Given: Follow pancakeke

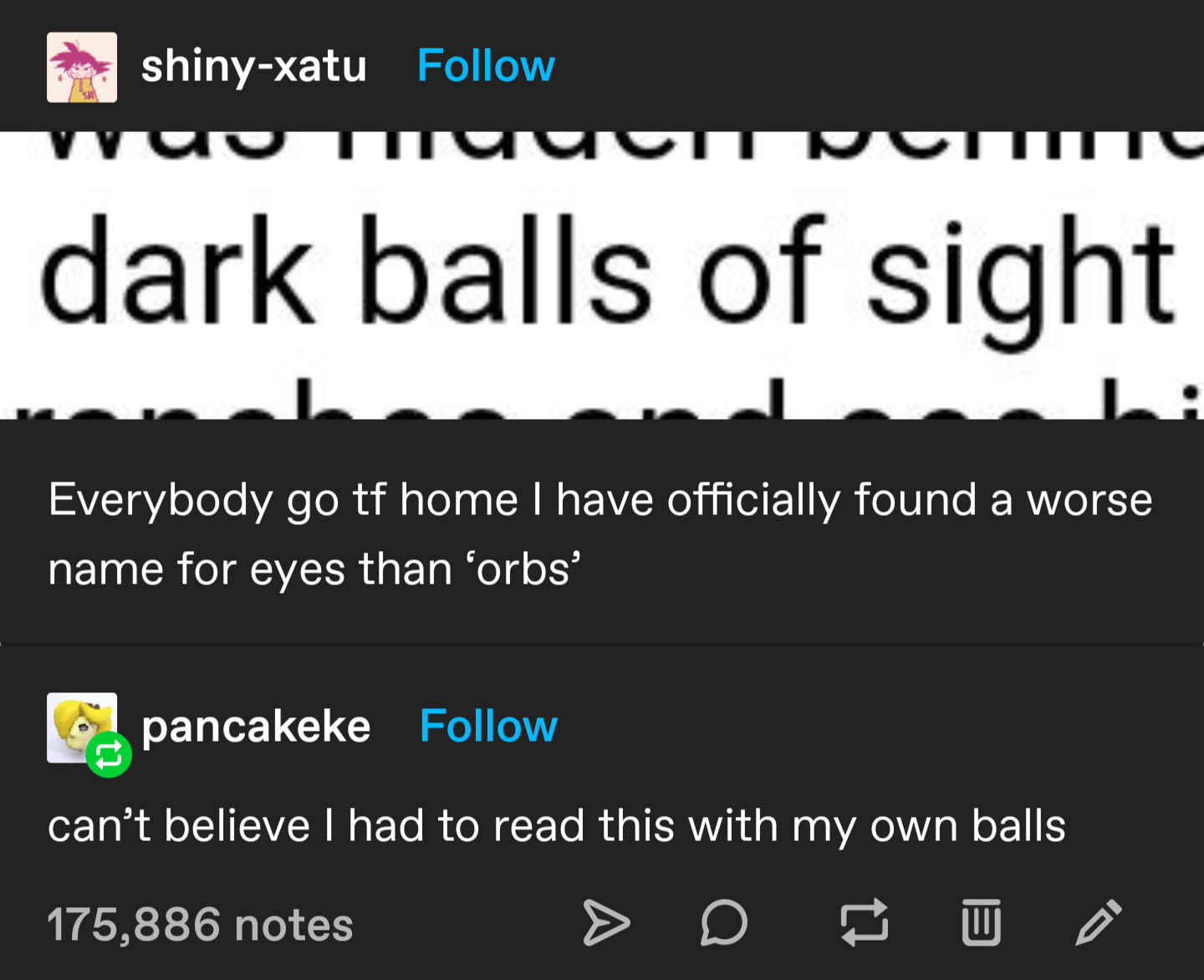Looking at the screenshot, I should [487, 726].
